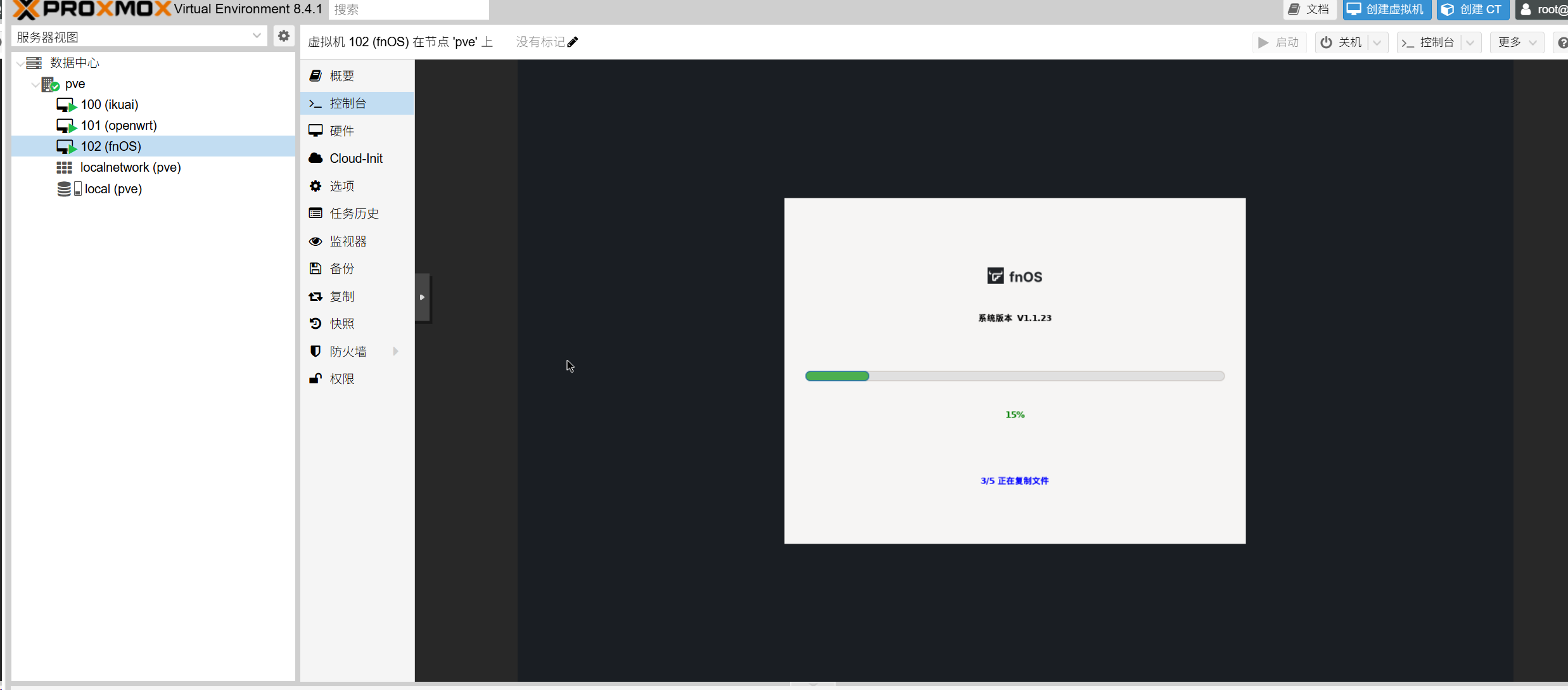Screen dimensions: 1568x690
Task: Open the 权限 permissions section
Action: point(342,379)
